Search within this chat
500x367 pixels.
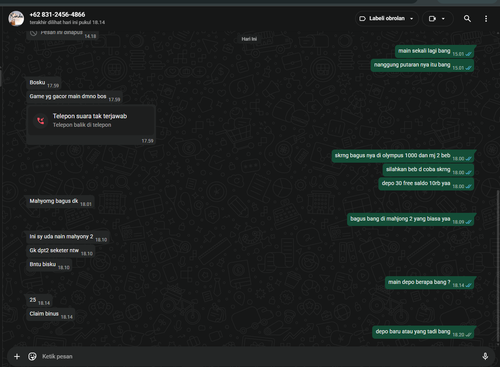pos(467,18)
